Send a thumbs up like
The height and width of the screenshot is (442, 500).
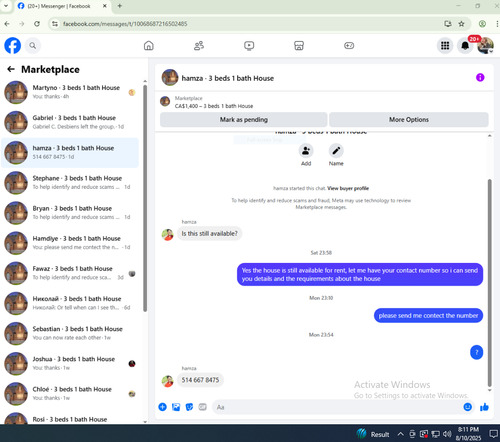tap(484, 407)
